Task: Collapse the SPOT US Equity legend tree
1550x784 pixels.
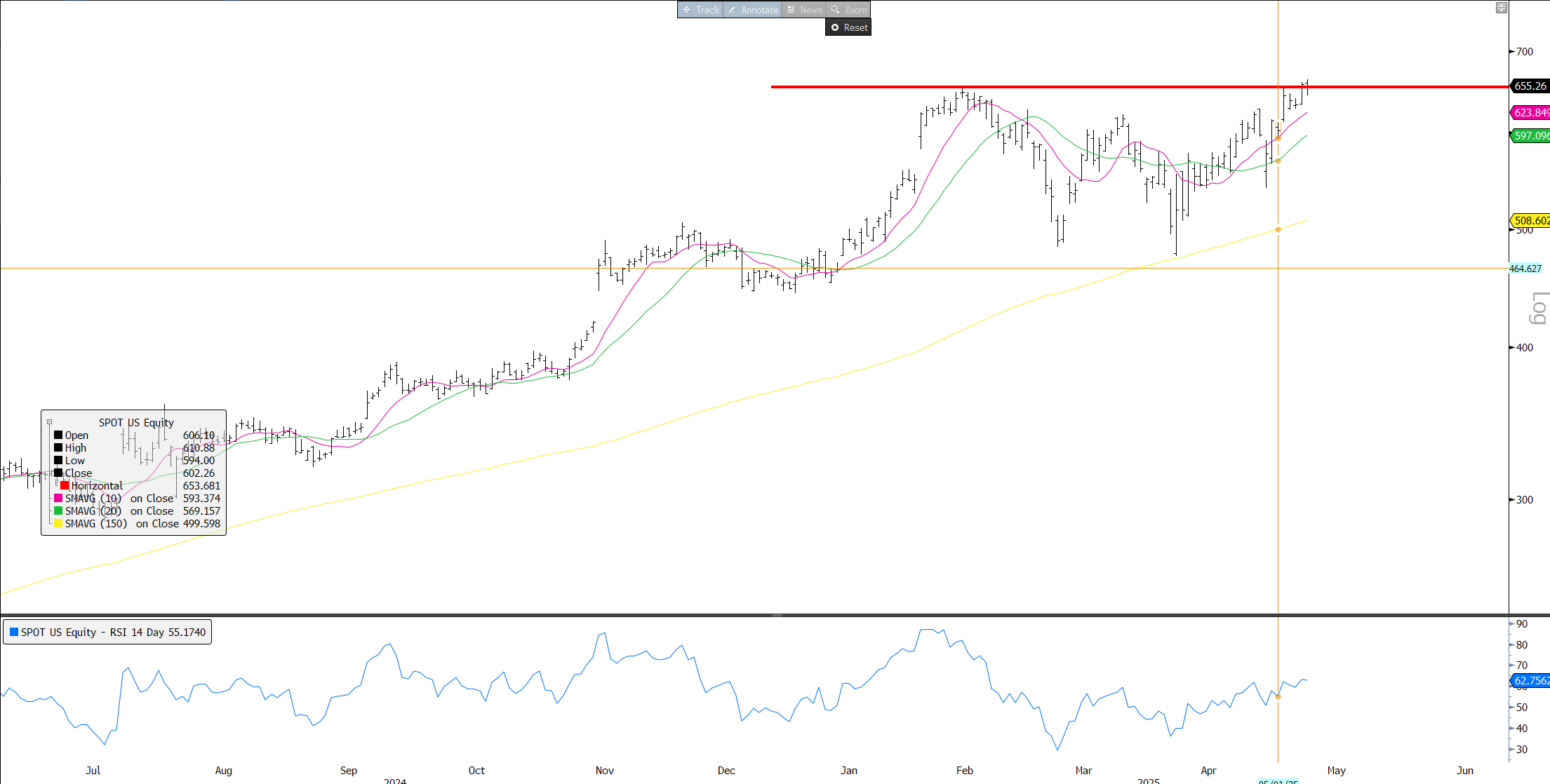Action: (x=49, y=422)
